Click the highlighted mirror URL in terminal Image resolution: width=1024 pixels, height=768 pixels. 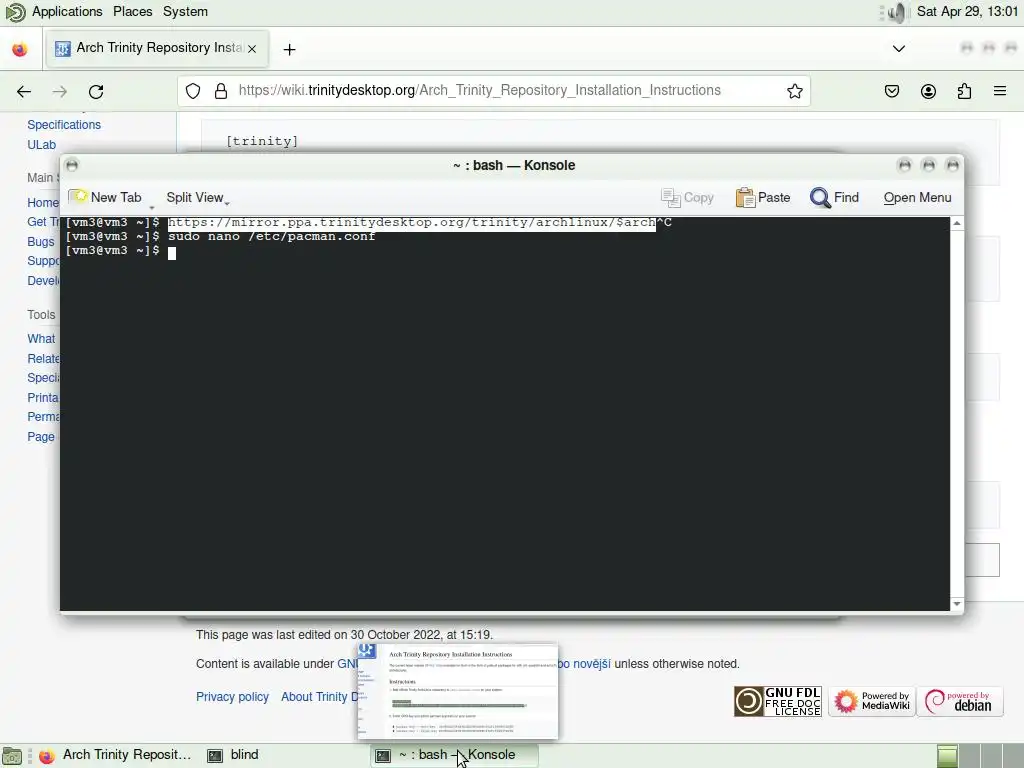pos(411,223)
